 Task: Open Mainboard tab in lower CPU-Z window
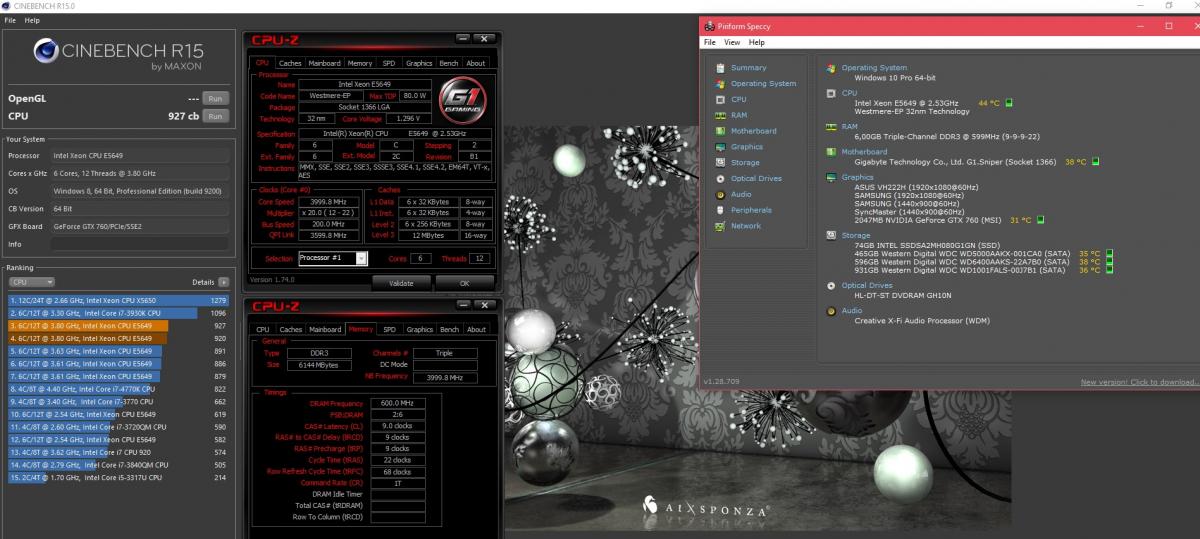pos(324,329)
